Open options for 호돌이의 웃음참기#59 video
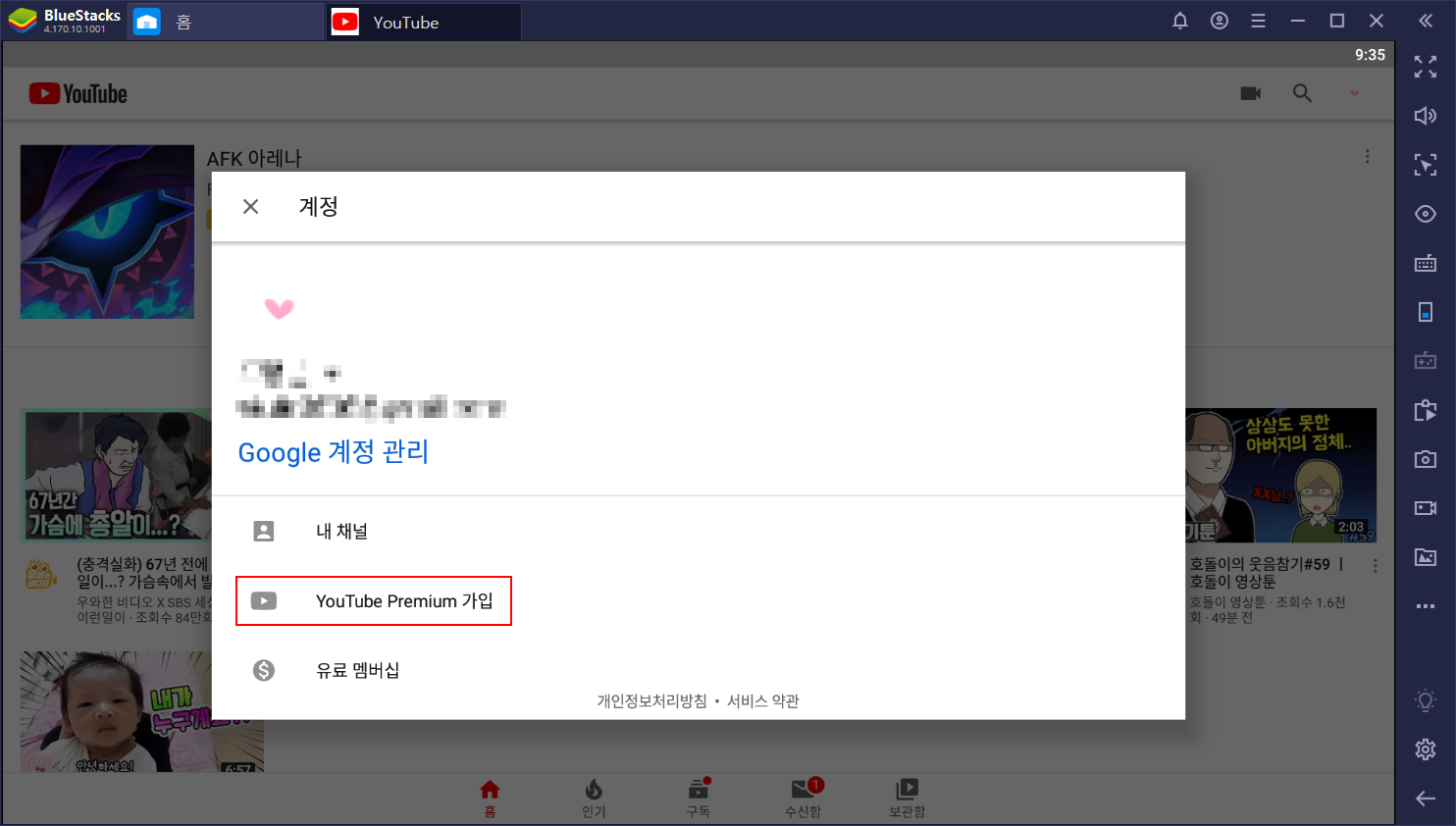The width and height of the screenshot is (1456, 826). (x=1375, y=566)
